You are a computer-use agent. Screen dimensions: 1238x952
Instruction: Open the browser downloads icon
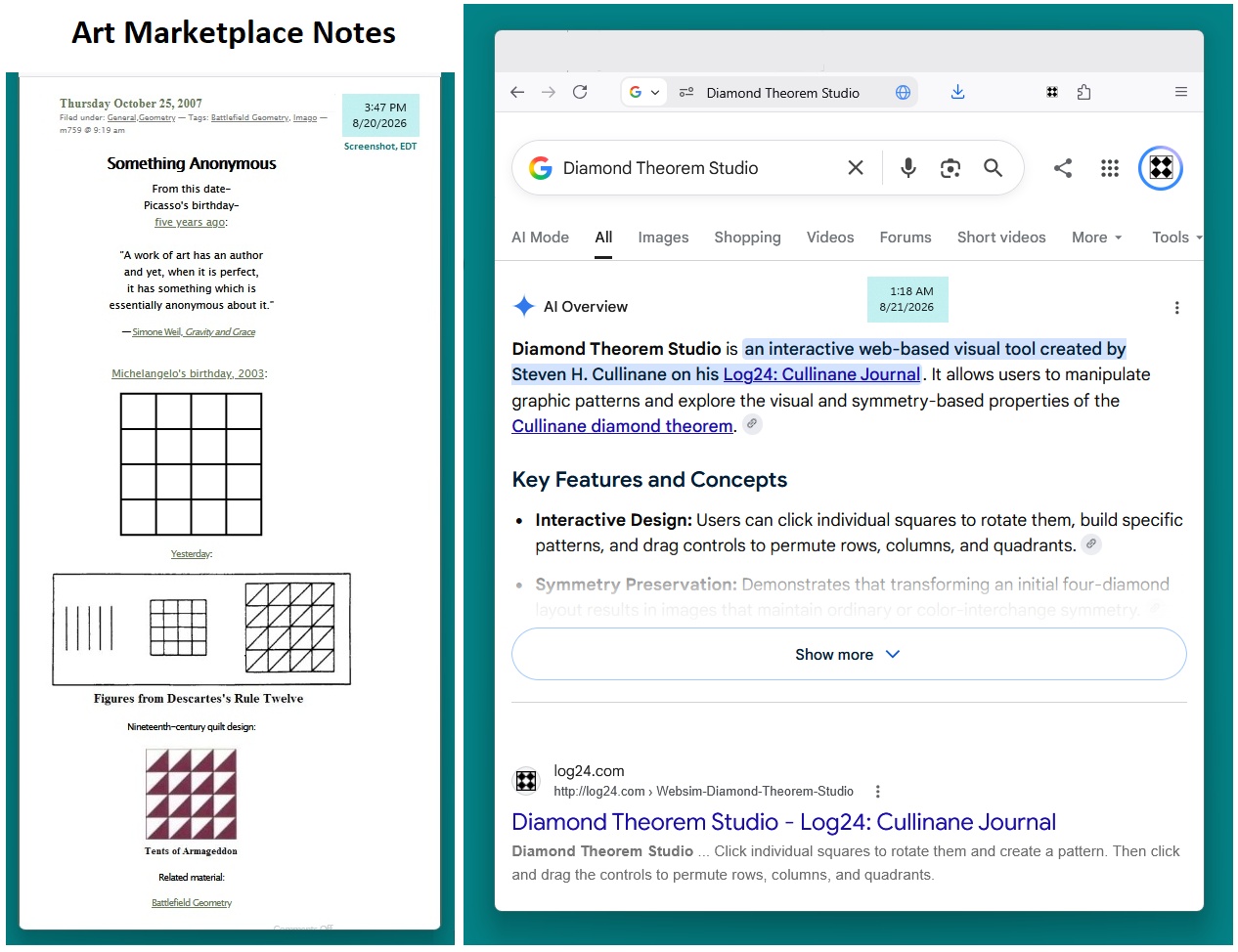pos(957,92)
